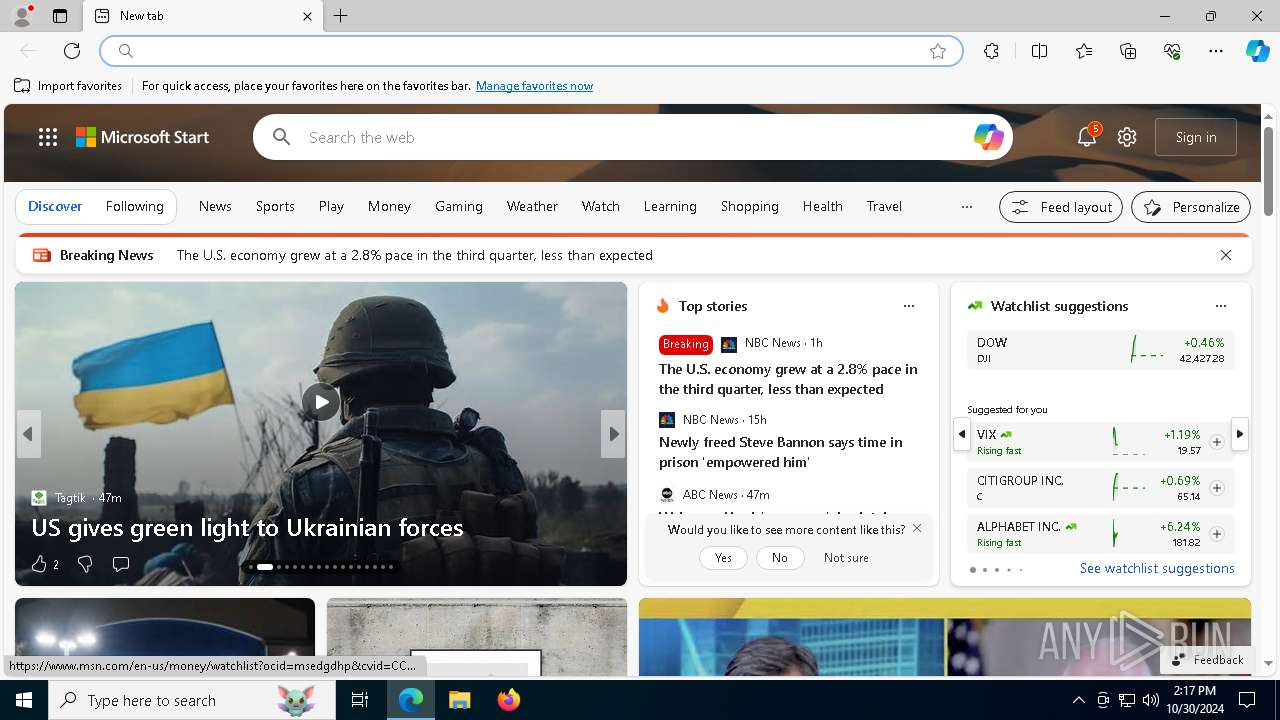The width and height of the screenshot is (1280, 720).
Task: Choose Not sure in content prompt
Action: pyautogui.click(x=846, y=558)
